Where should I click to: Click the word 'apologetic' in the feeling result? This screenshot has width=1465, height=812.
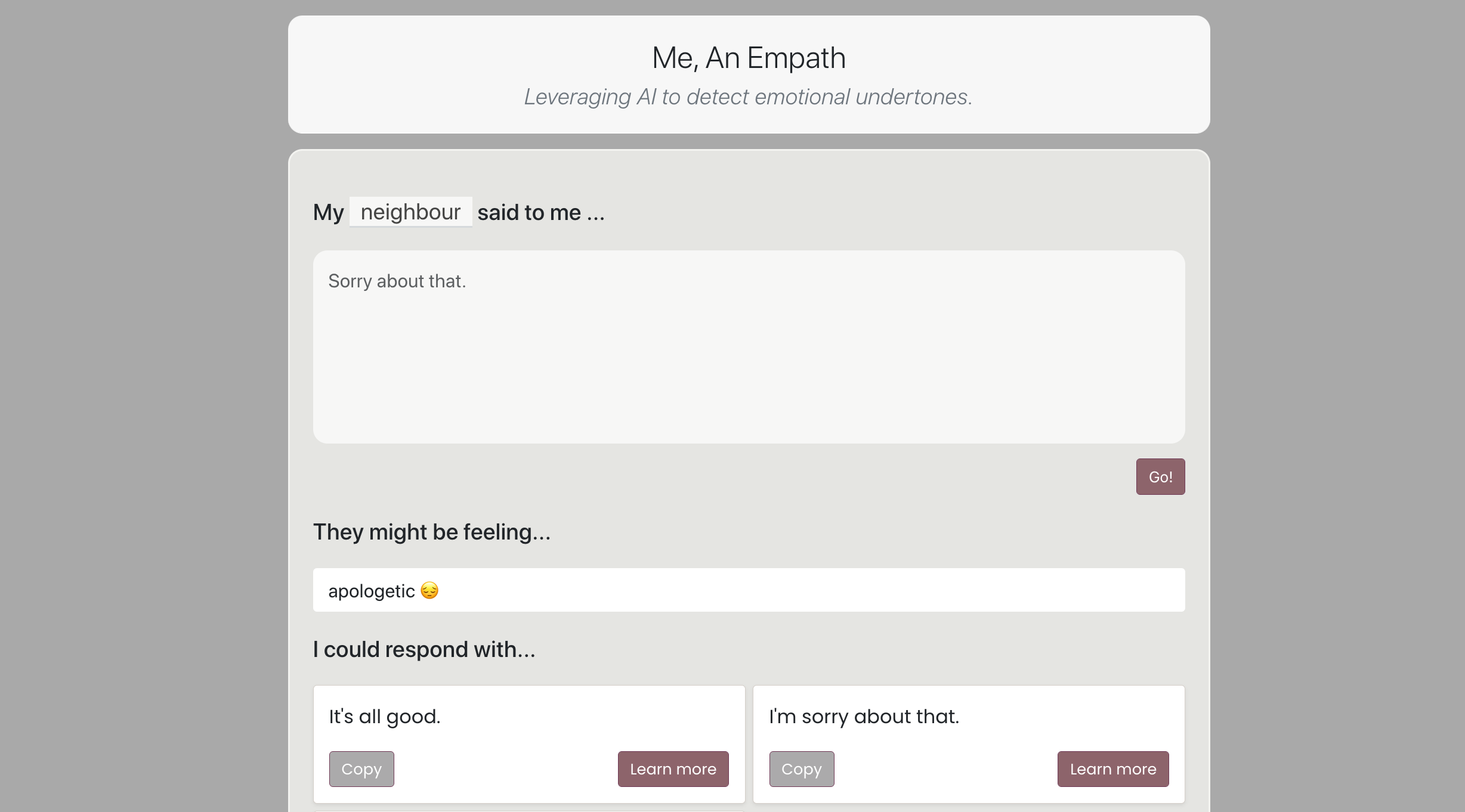[x=371, y=591]
